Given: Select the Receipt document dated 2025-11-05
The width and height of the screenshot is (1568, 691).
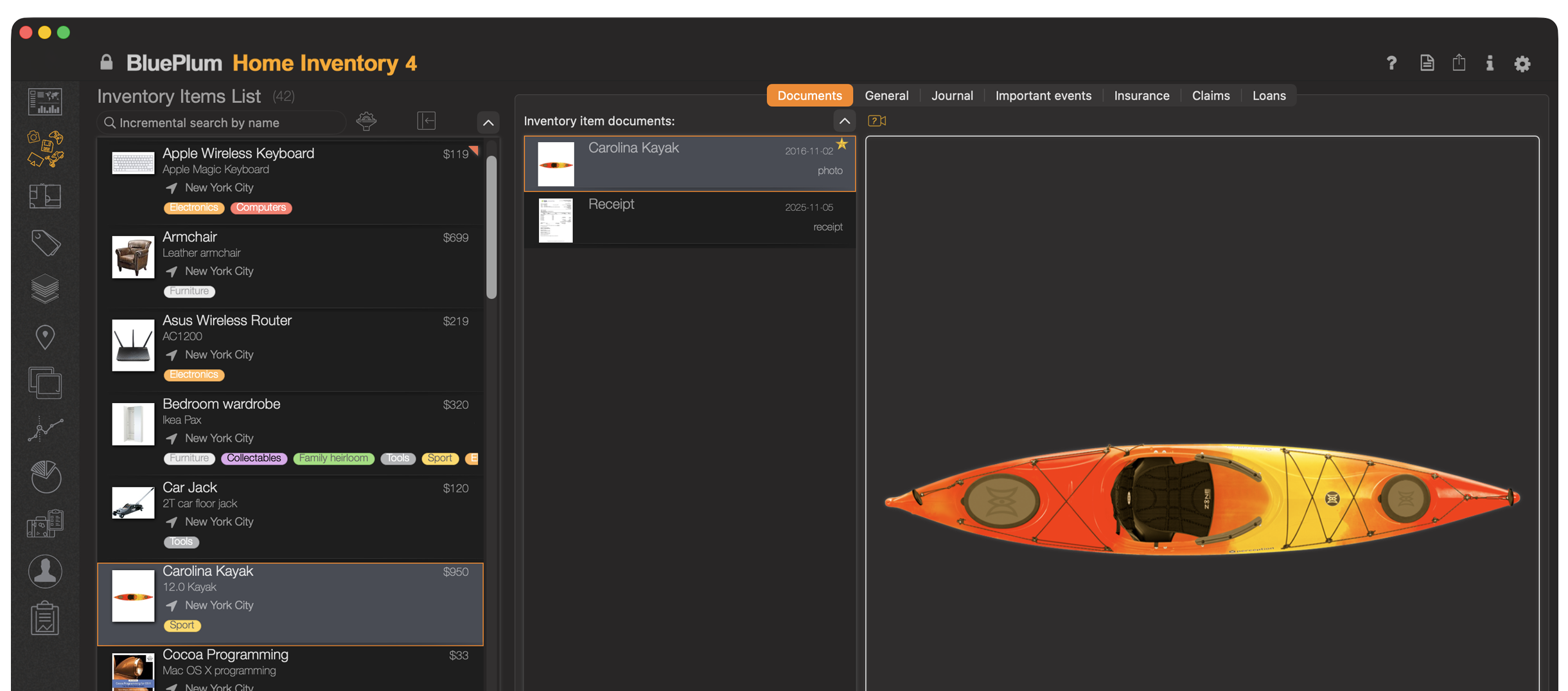Looking at the screenshot, I should [x=689, y=219].
